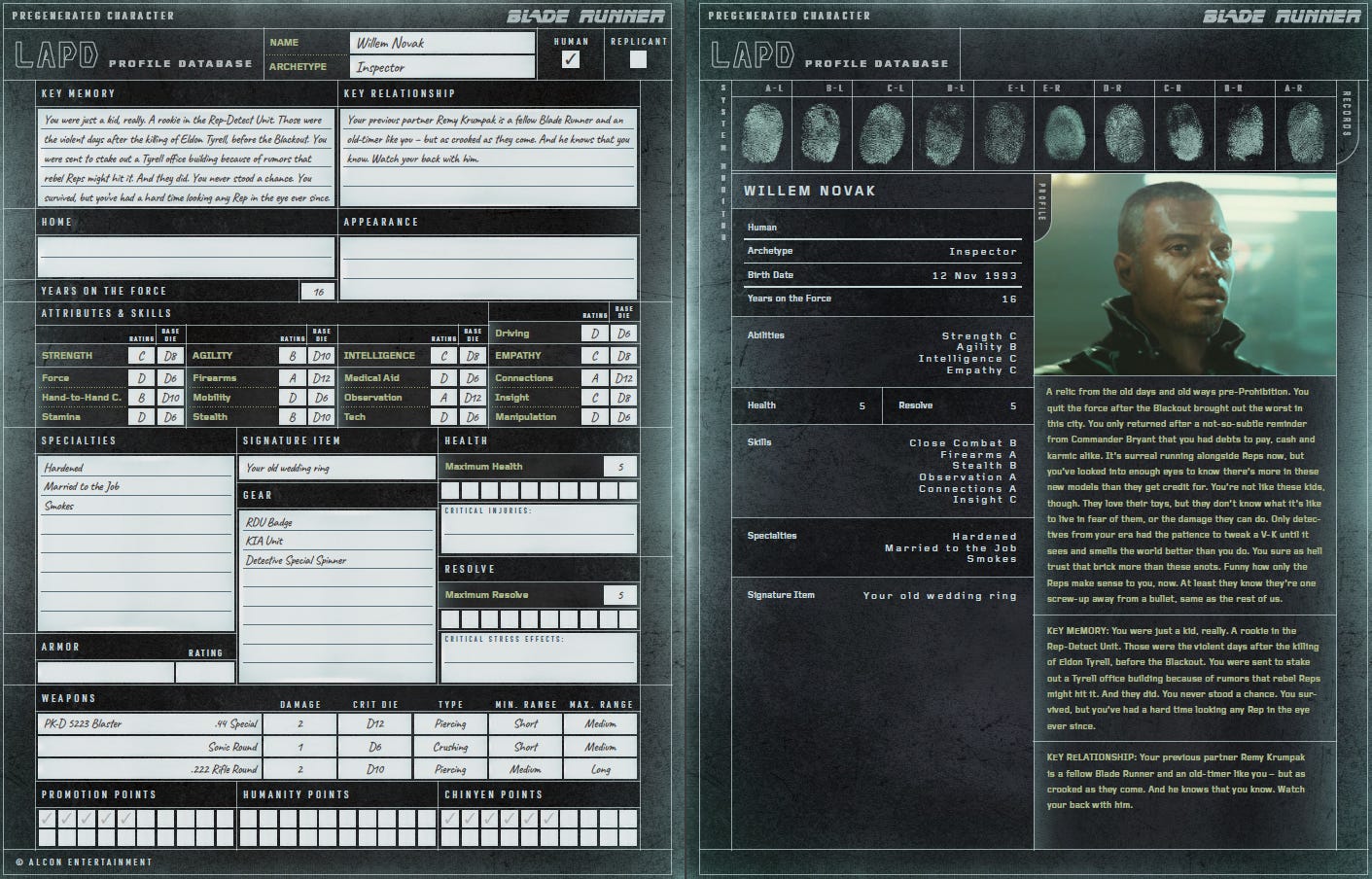Image resolution: width=1372 pixels, height=879 pixels.
Task: Click the Health 5 stat on profile page
Action: coord(806,405)
